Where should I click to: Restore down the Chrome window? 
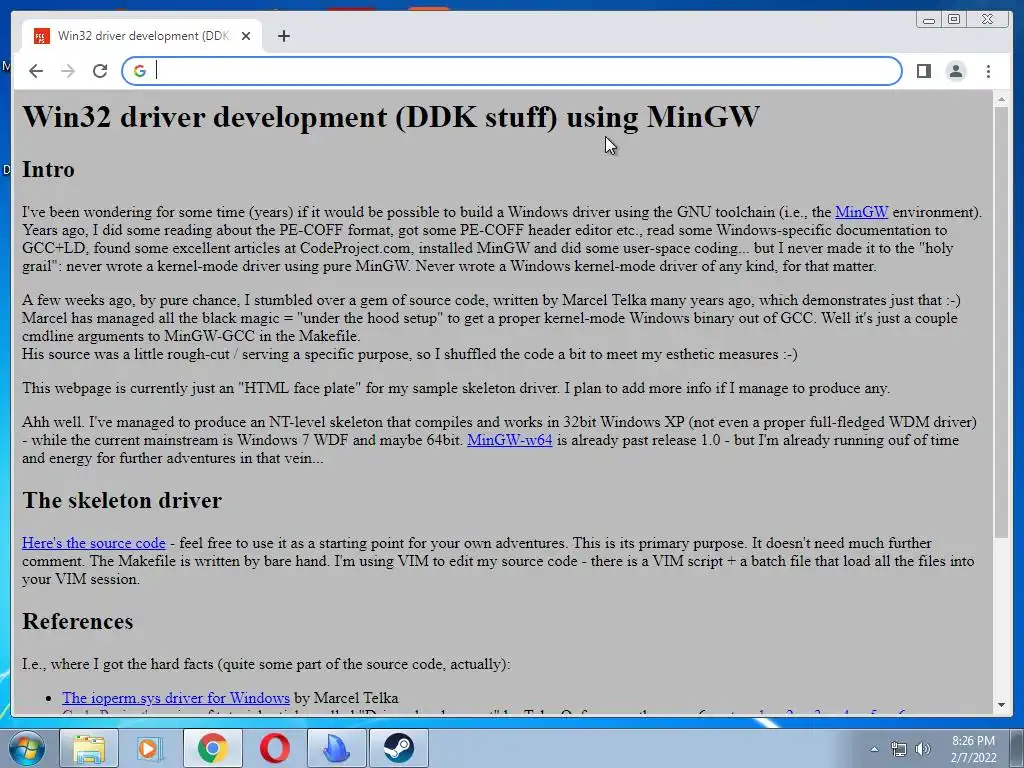tap(954, 20)
